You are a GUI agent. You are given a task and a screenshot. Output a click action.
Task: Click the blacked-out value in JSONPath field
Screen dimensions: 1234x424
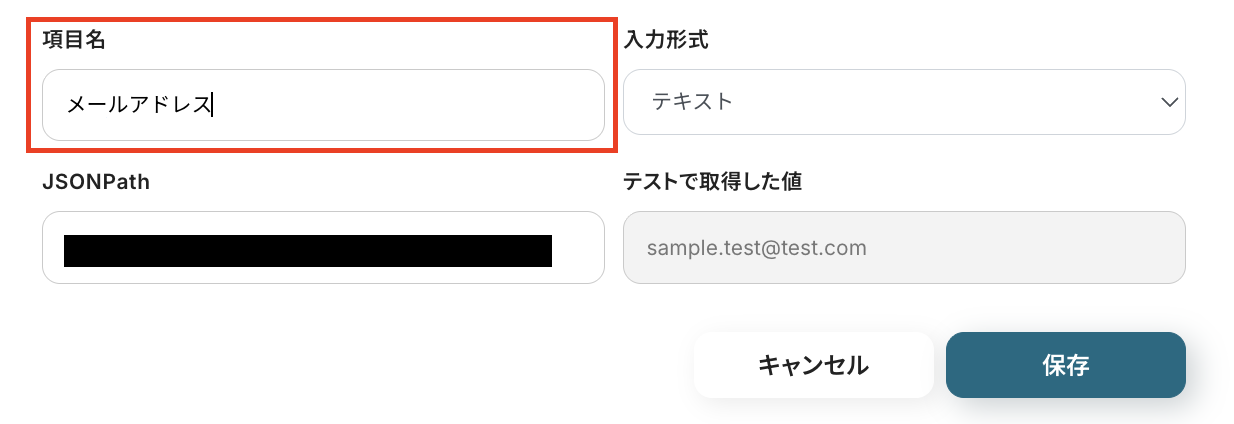click(x=307, y=251)
